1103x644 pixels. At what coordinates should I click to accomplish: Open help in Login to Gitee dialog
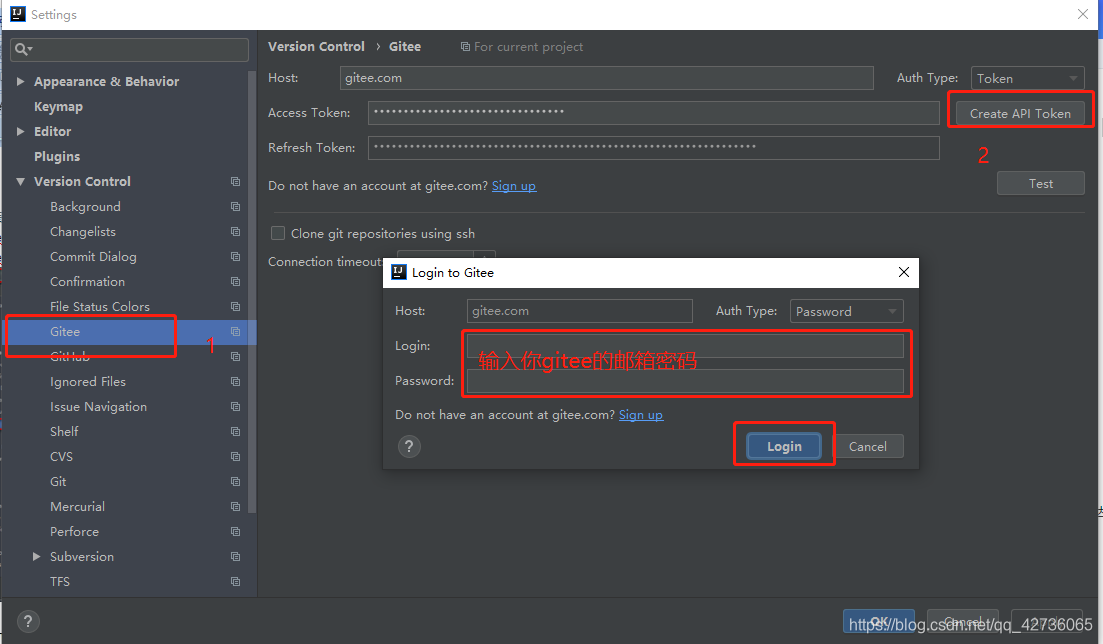coord(409,446)
